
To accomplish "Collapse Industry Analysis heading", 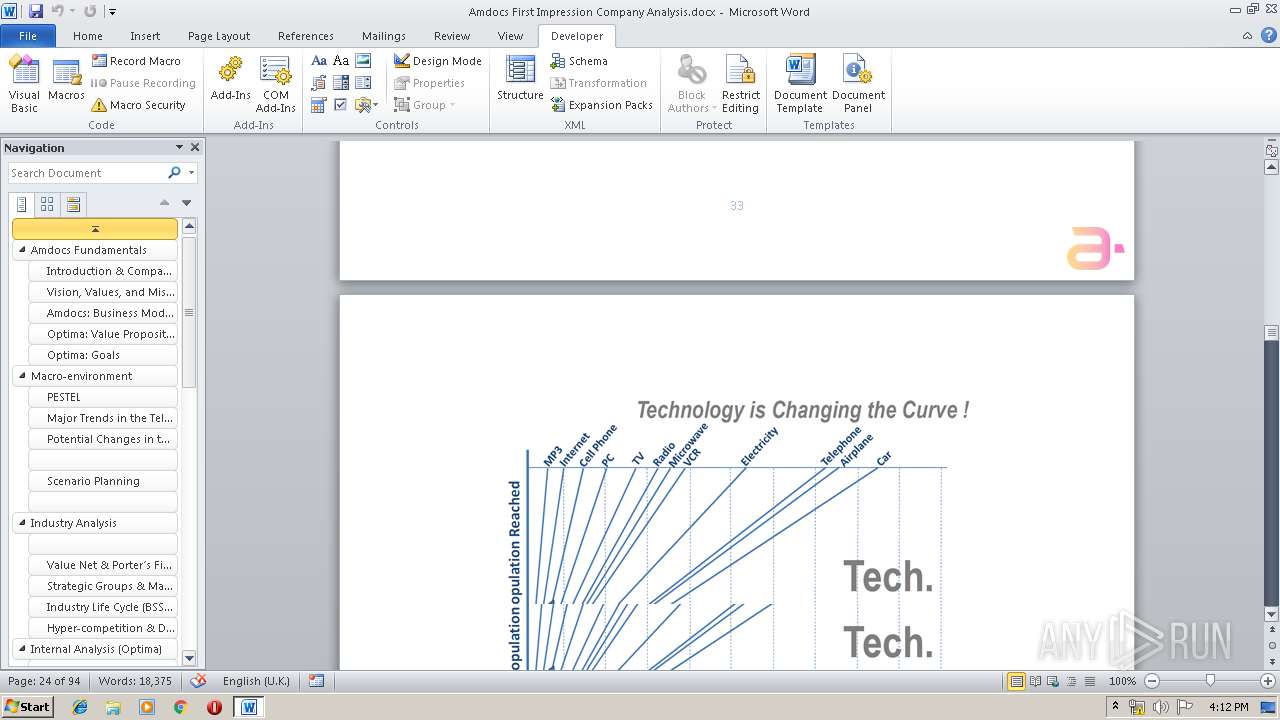I will point(21,522).
